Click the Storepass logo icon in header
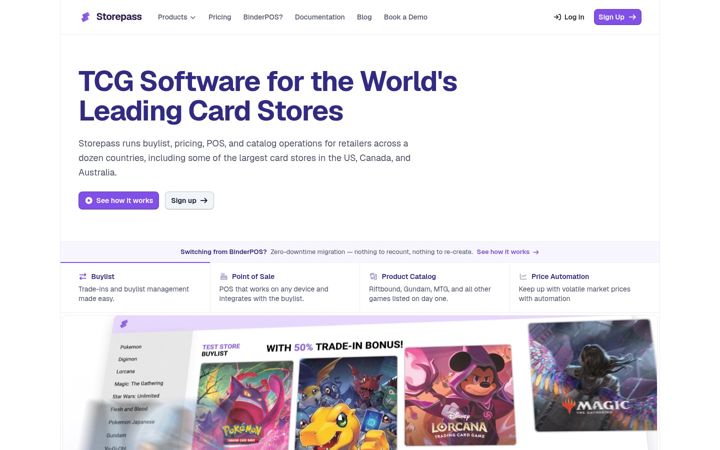This screenshot has width=720, height=450. pyautogui.click(x=85, y=17)
